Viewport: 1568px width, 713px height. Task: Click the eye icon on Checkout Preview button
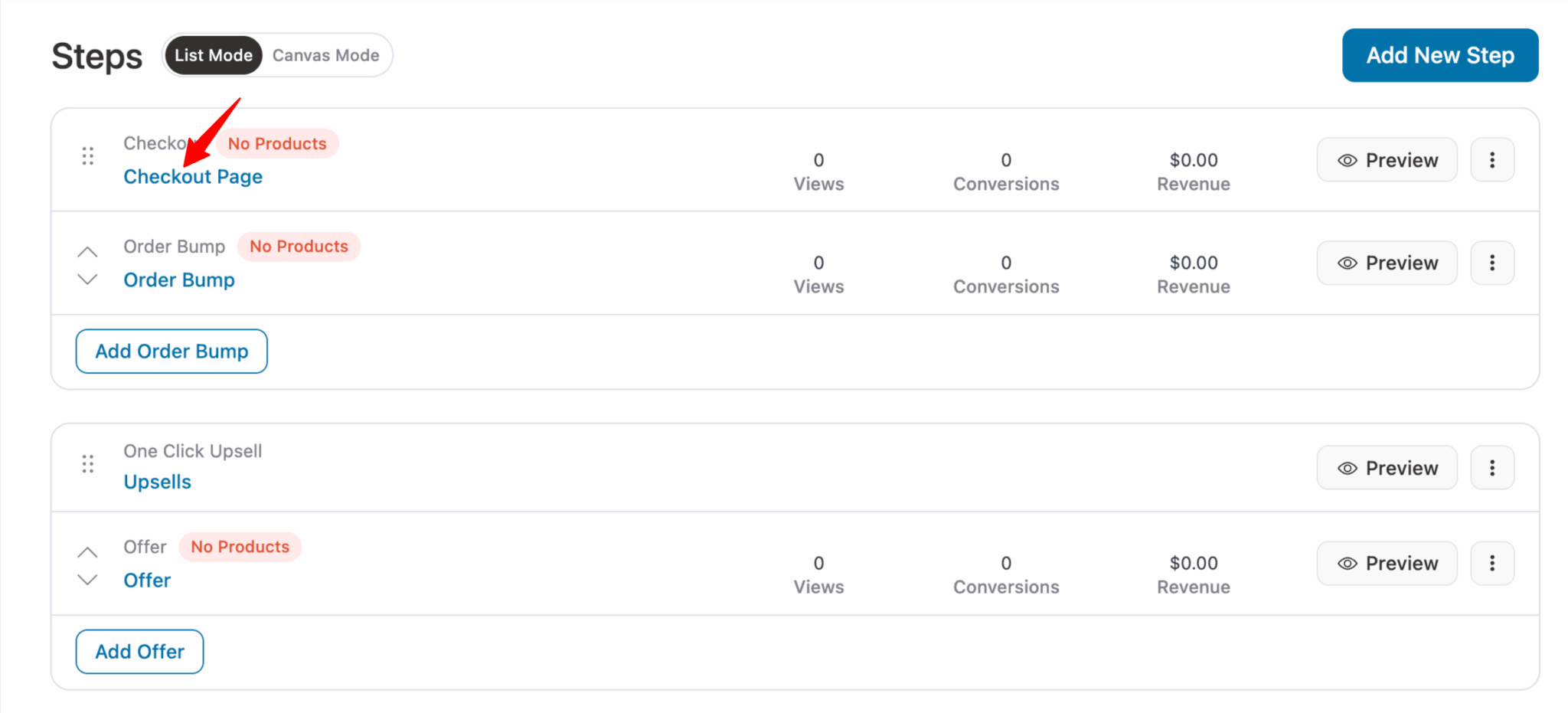1346,160
